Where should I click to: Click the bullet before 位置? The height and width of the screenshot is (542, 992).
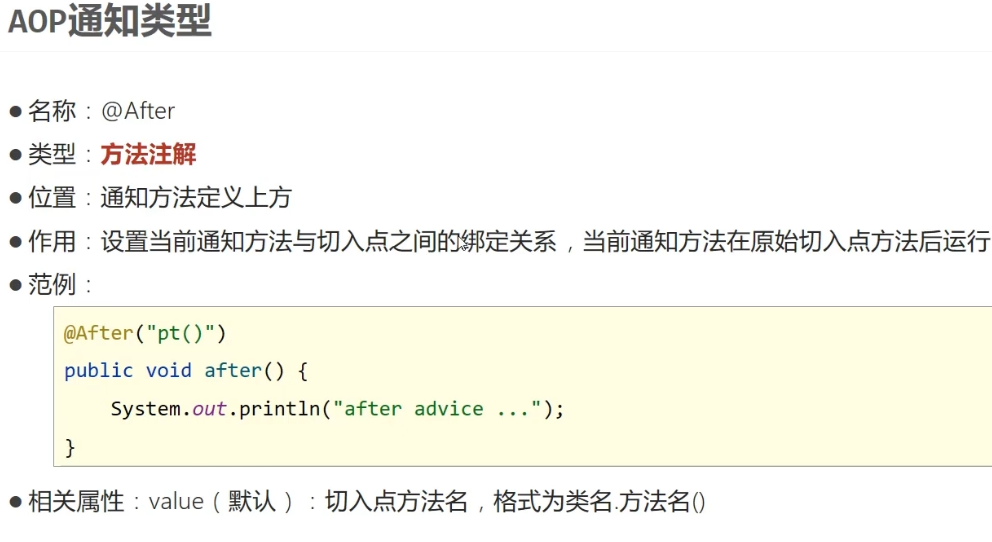coord(16,199)
